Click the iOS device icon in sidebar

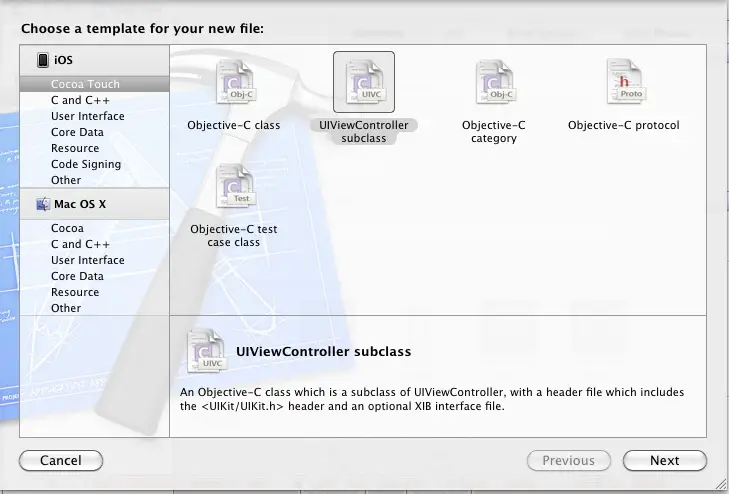pyautogui.click(x=43, y=60)
